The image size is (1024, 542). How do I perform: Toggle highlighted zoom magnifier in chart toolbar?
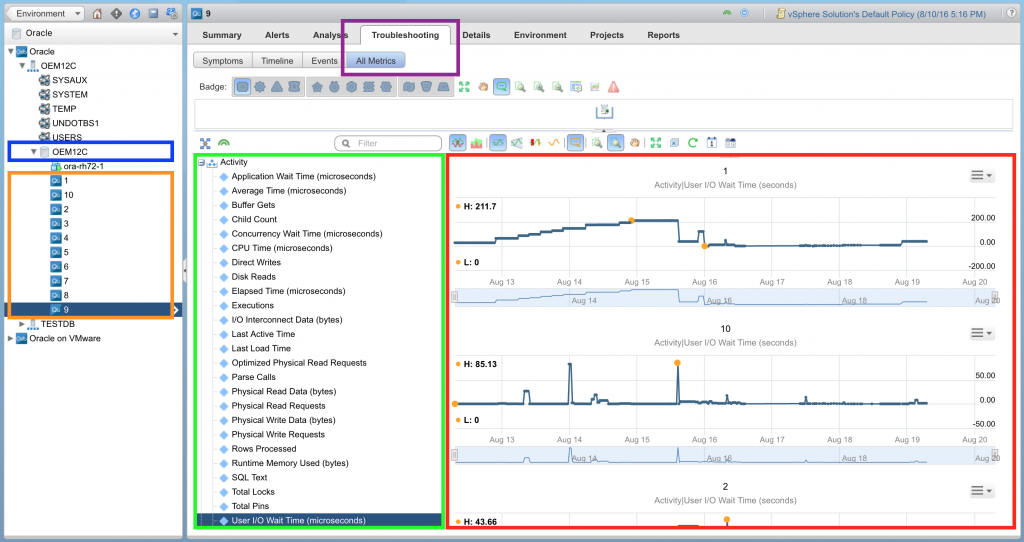(x=615, y=142)
